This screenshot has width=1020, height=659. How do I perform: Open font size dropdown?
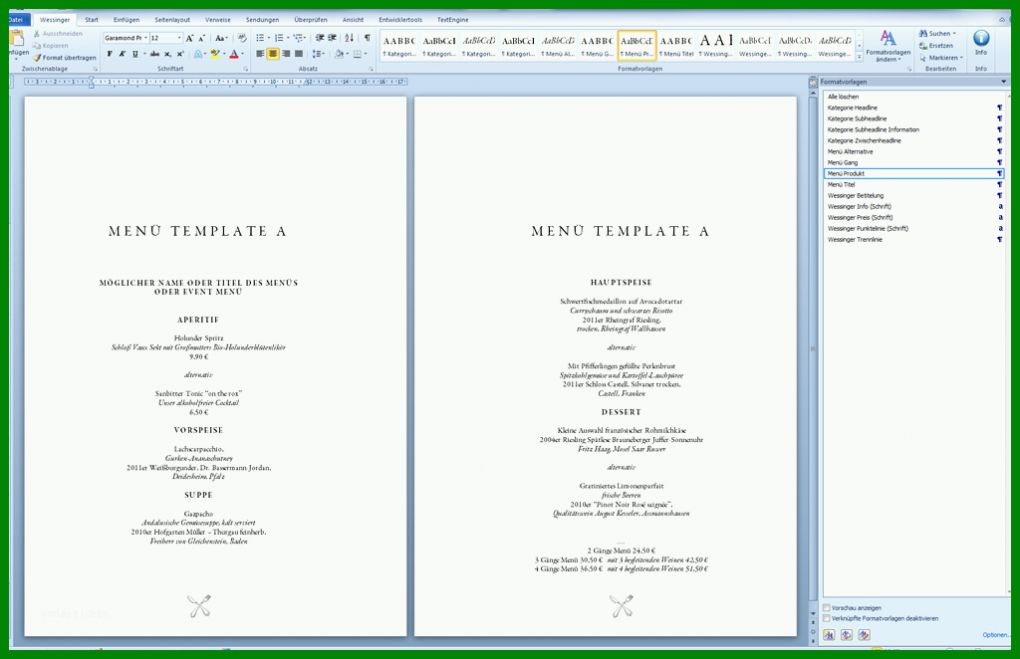[x=180, y=38]
